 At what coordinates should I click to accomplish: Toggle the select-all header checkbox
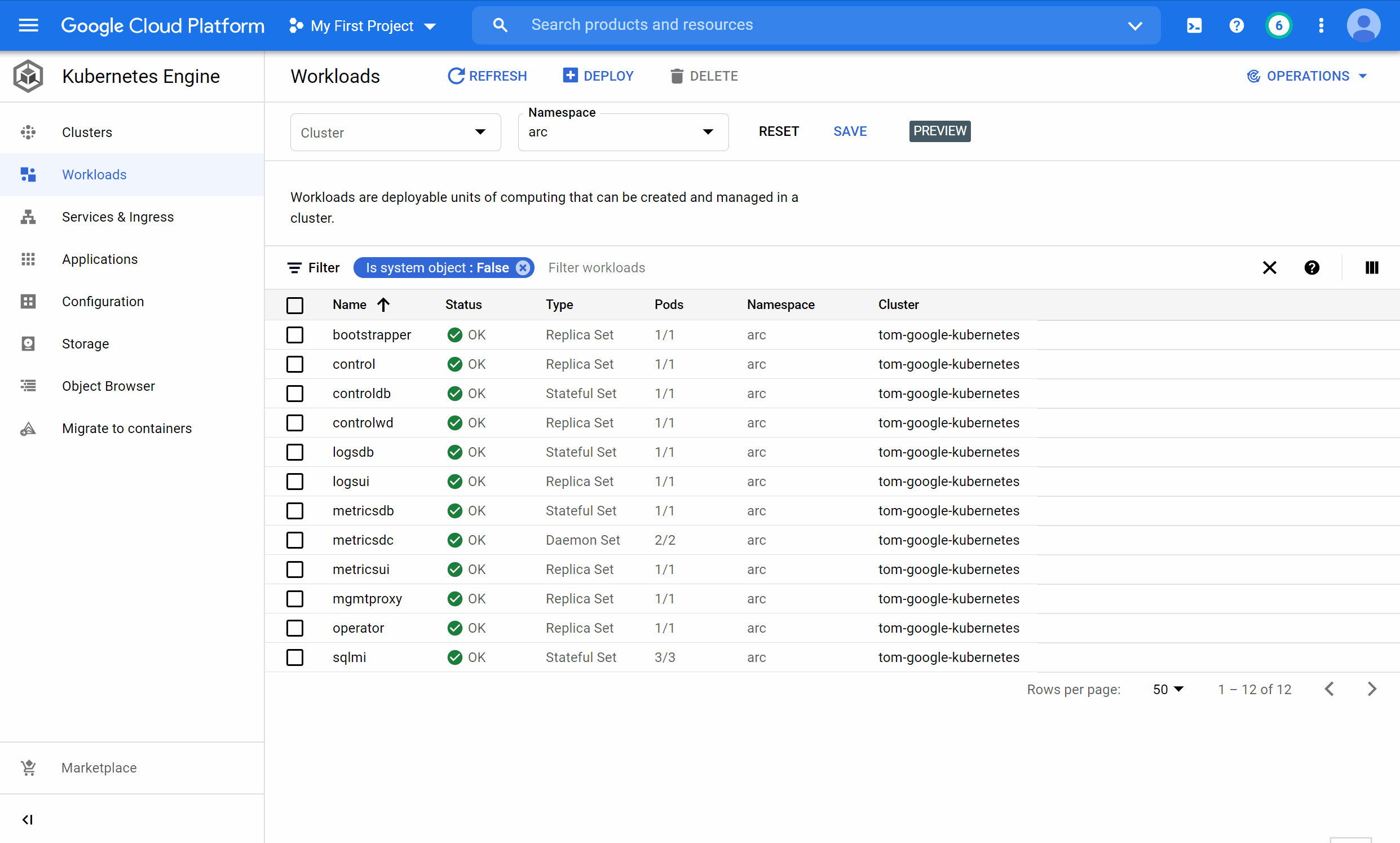click(295, 305)
